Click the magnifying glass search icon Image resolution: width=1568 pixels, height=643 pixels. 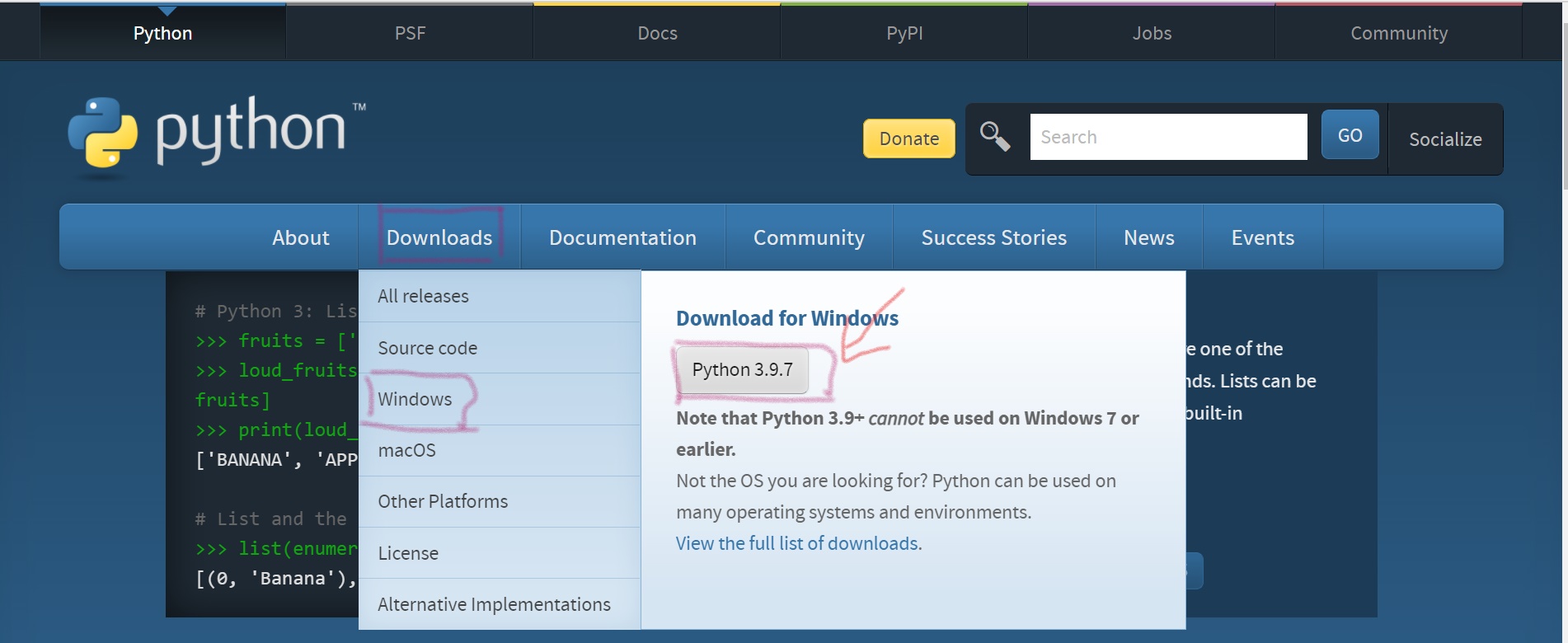pyautogui.click(x=995, y=136)
